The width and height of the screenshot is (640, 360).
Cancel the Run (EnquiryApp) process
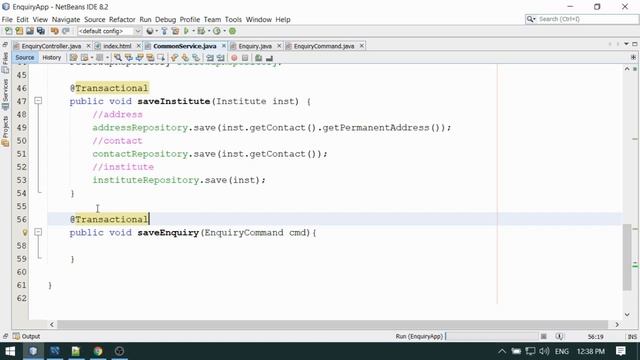tap(544, 336)
